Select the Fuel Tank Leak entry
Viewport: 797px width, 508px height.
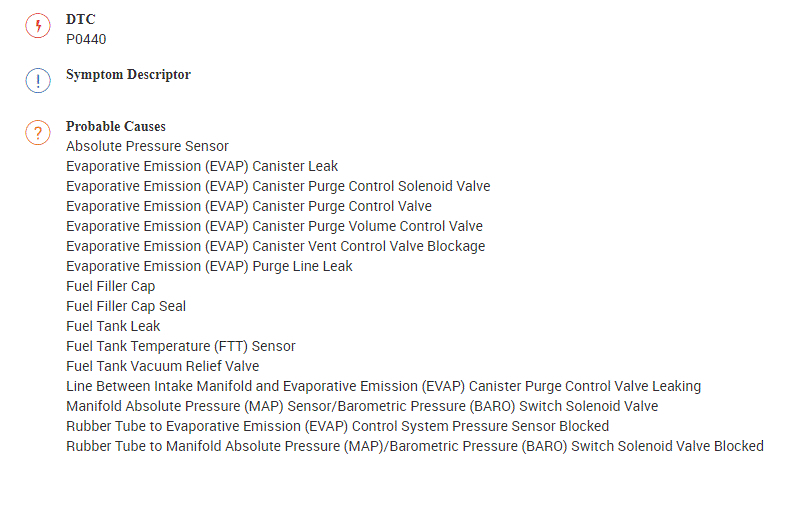(x=113, y=326)
